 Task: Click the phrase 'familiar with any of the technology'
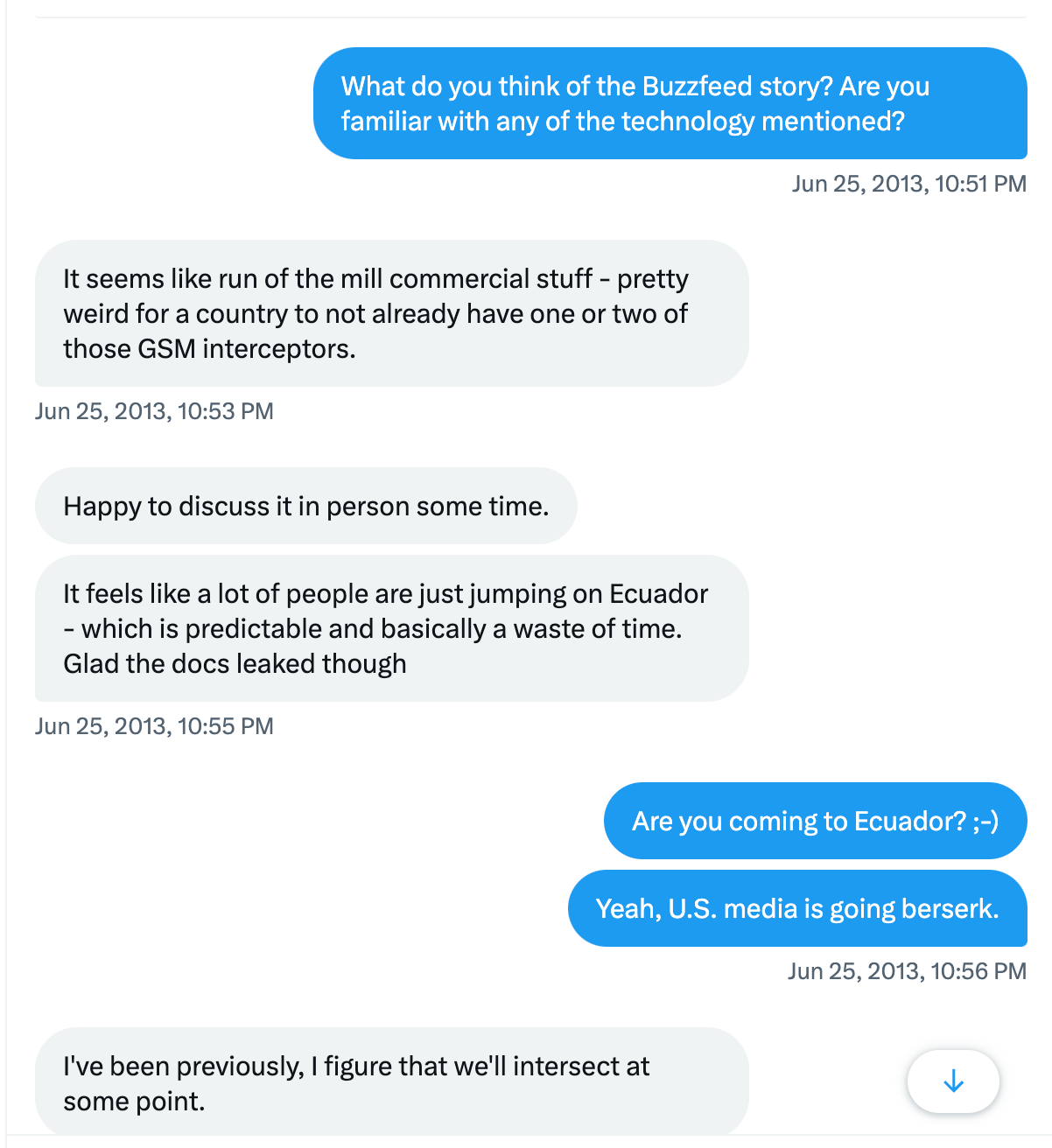(548, 122)
